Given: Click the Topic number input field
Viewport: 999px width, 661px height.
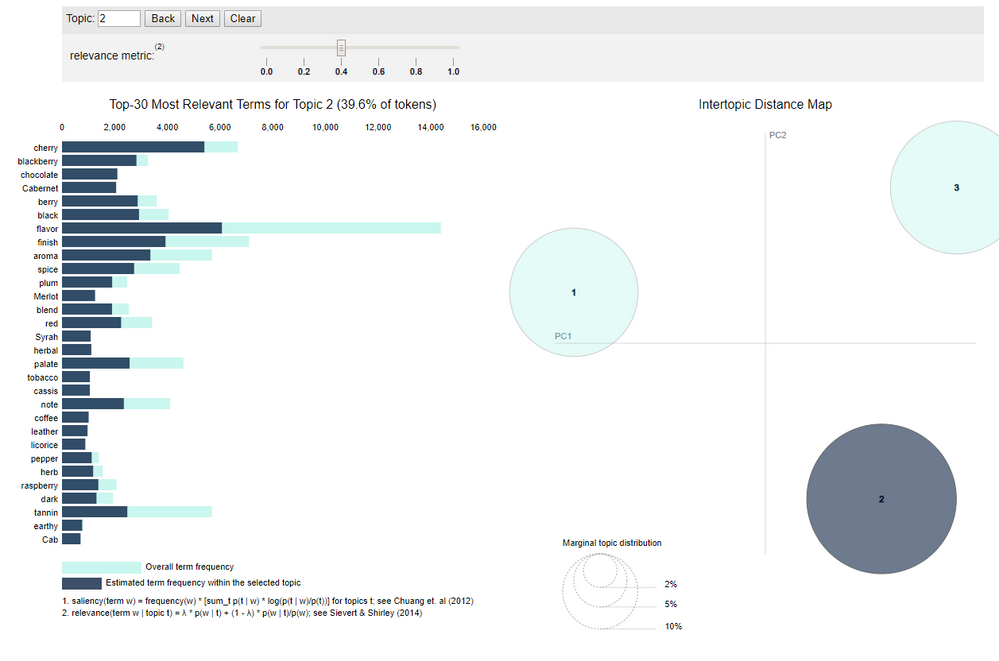Looking at the screenshot, I should (119, 18).
